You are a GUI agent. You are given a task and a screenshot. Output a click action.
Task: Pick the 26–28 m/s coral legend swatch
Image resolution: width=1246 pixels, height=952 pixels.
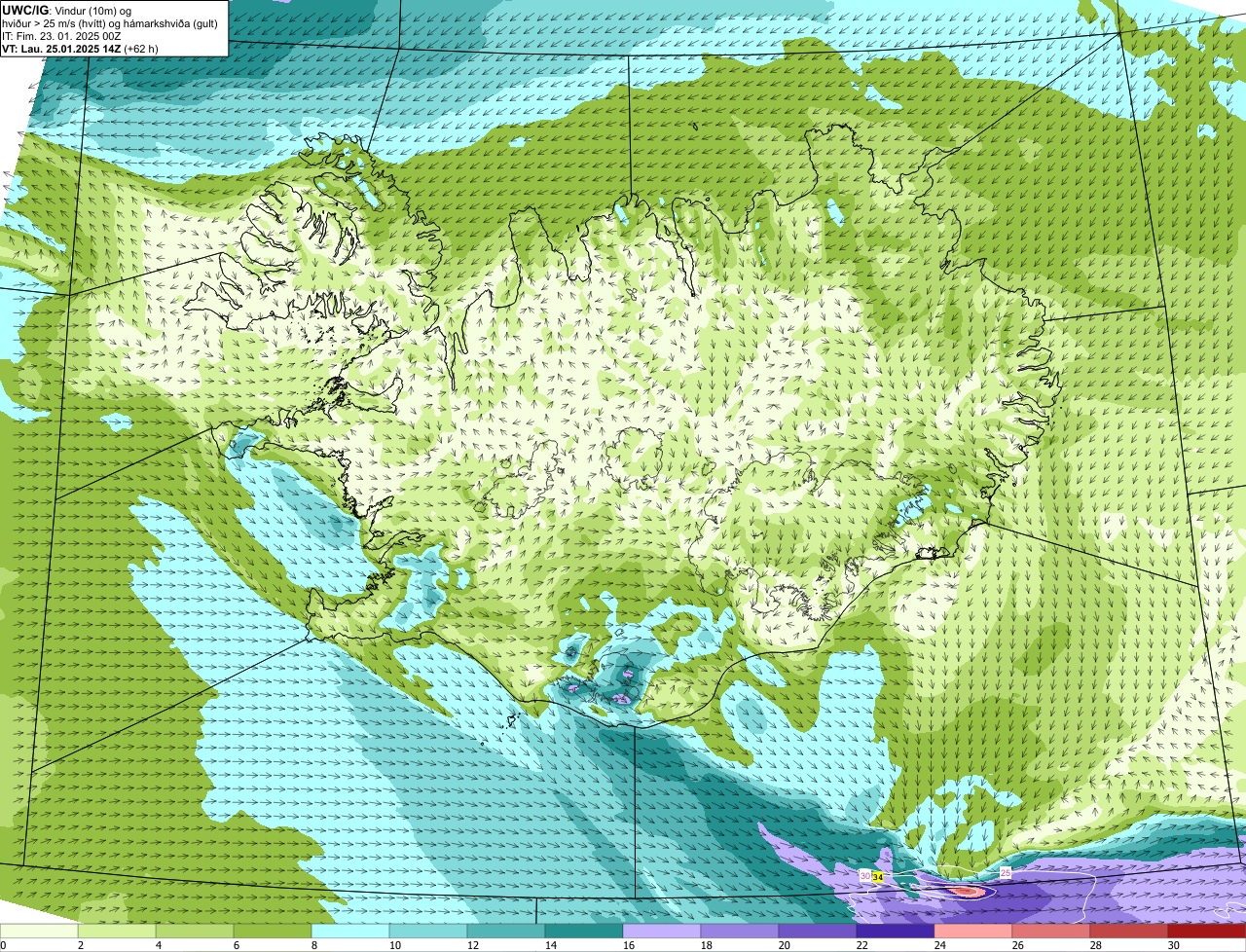[1051, 932]
